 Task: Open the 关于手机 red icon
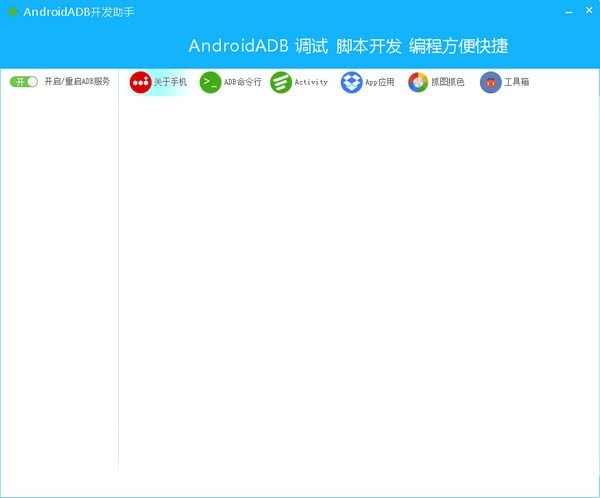[140, 82]
